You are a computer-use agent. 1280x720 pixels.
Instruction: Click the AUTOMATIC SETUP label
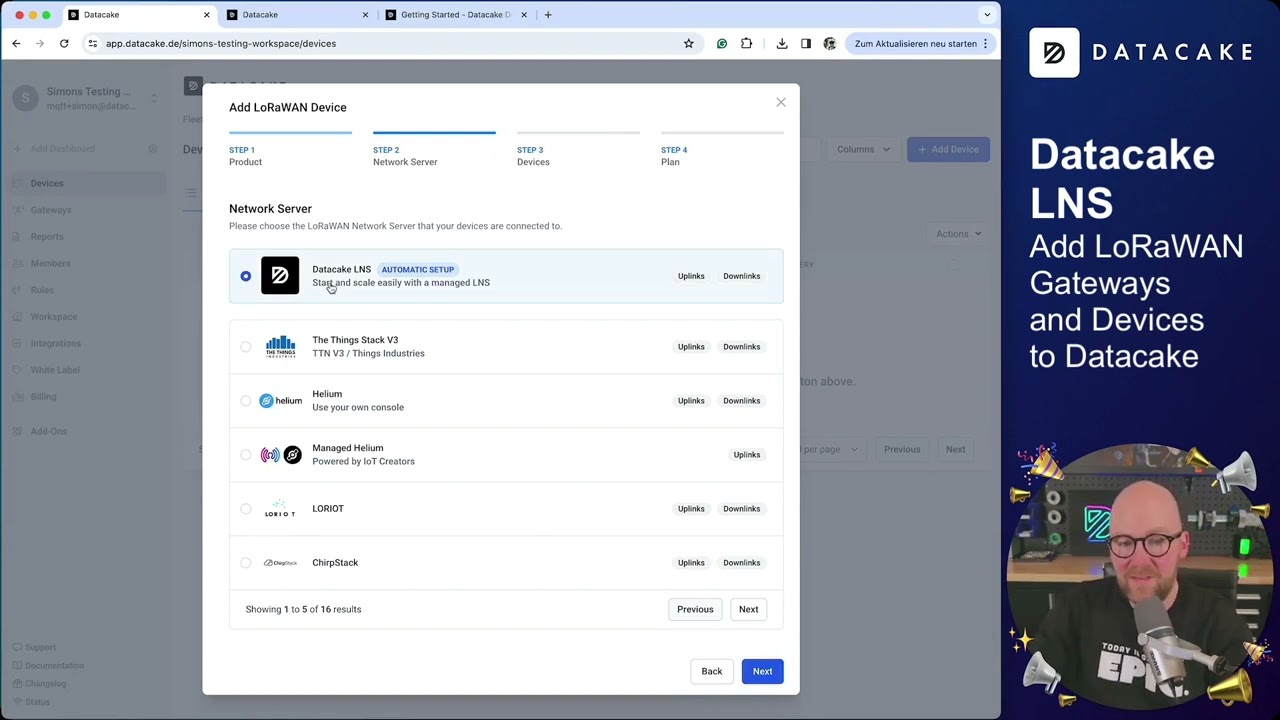pos(417,270)
